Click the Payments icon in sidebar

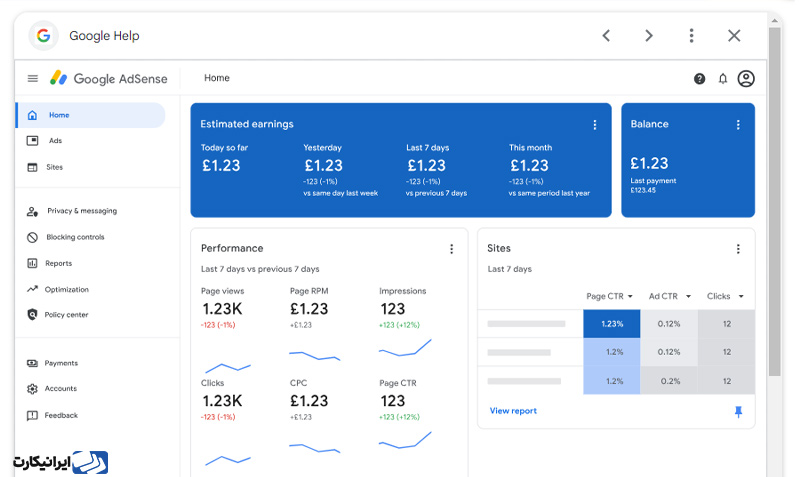(x=32, y=363)
